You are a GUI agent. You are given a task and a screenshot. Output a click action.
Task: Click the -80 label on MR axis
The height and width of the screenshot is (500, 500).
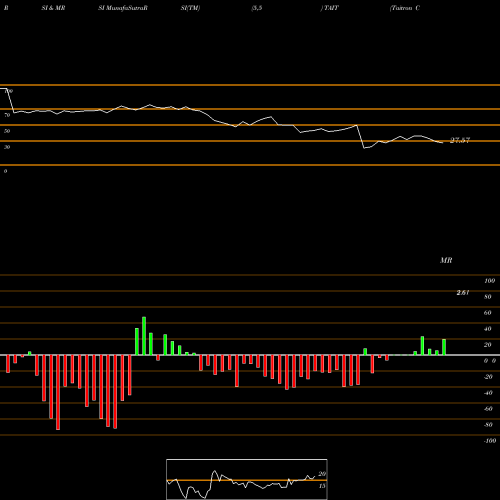pos(488,425)
